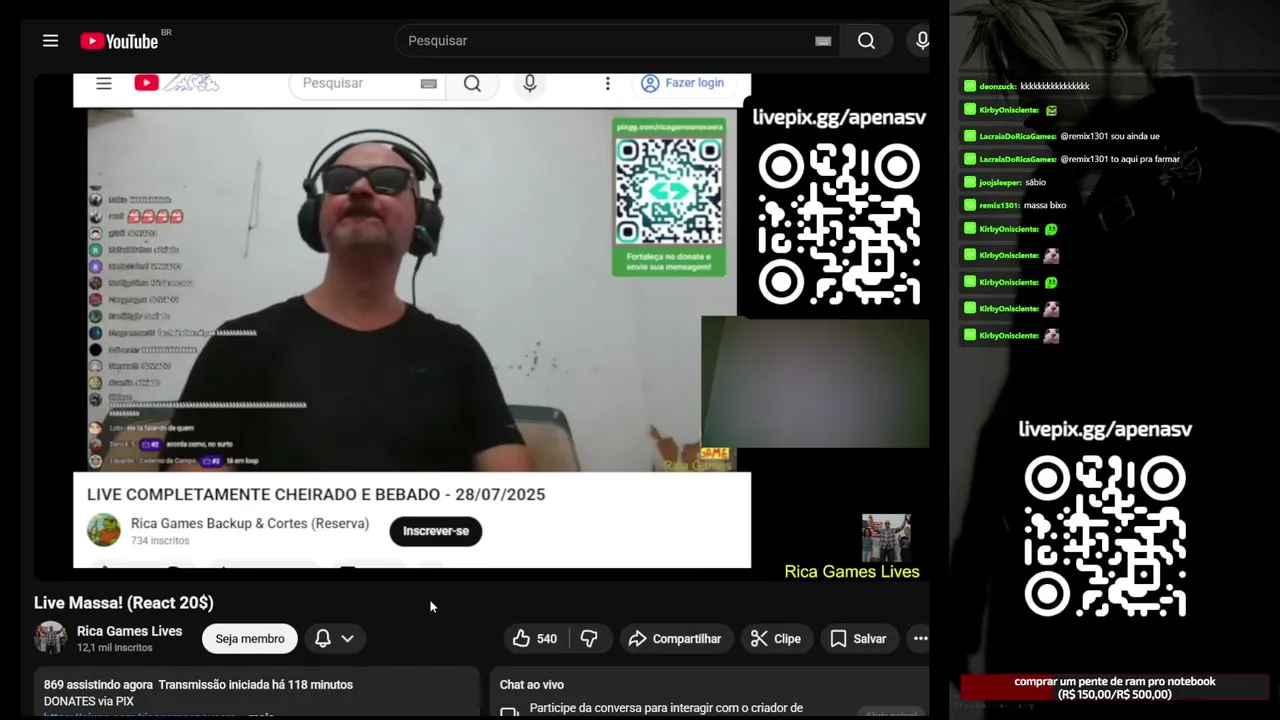Click the Chat ao vivo header
Screen dimensions: 1280x720
(532, 685)
